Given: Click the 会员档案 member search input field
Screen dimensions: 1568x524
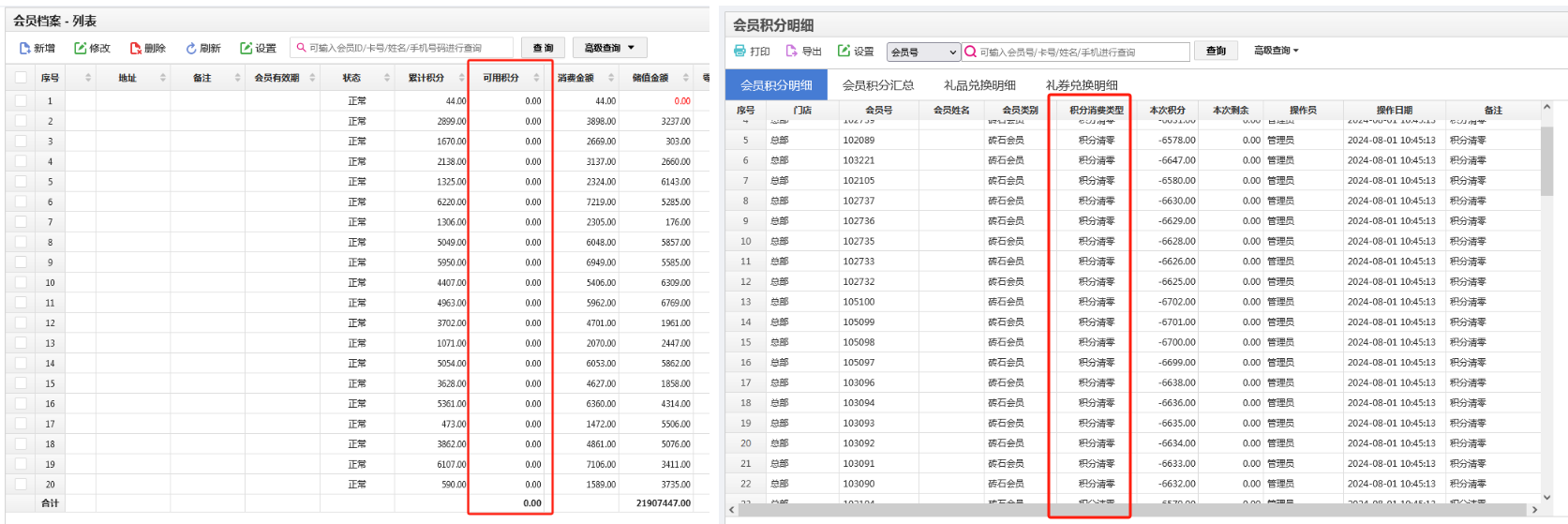Looking at the screenshot, I should [401, 48].
